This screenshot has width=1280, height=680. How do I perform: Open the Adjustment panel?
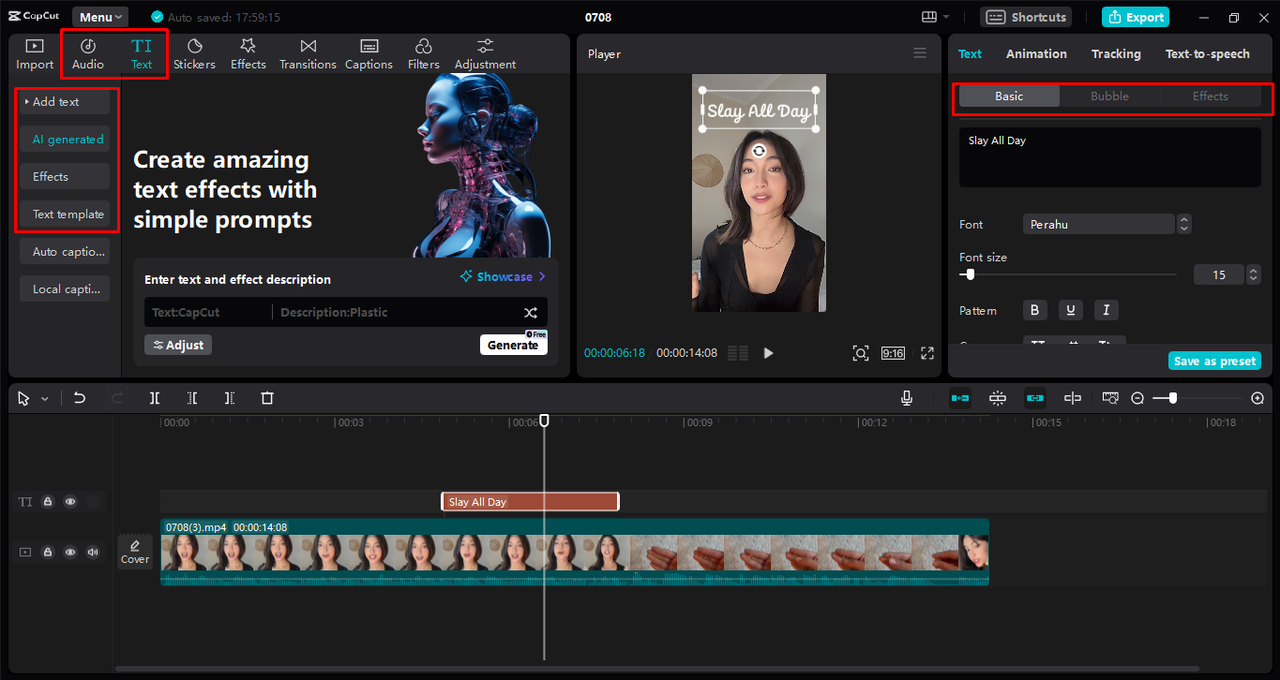pos(485,54)
